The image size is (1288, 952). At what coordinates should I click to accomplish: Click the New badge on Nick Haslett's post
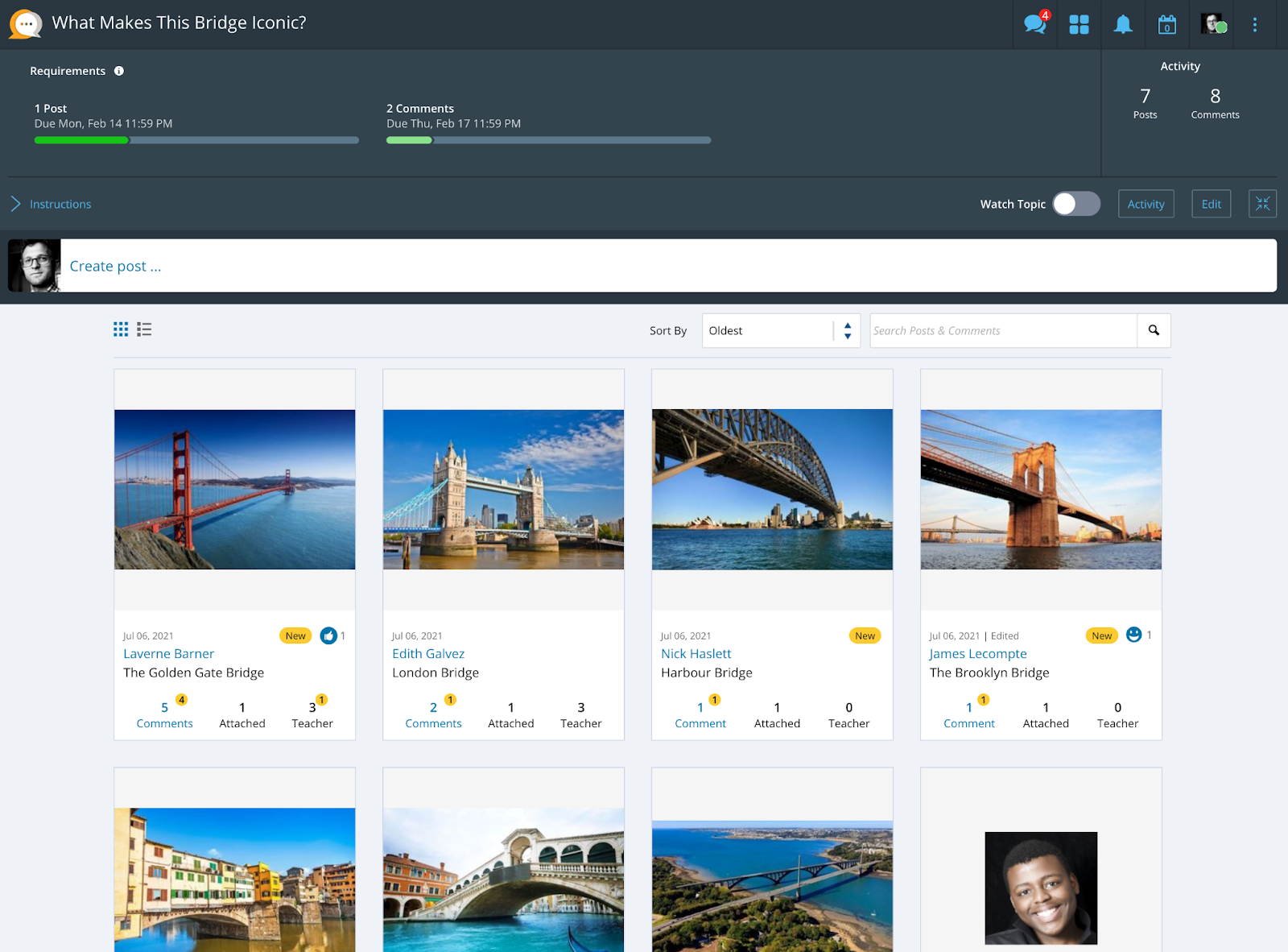(865, 635)
